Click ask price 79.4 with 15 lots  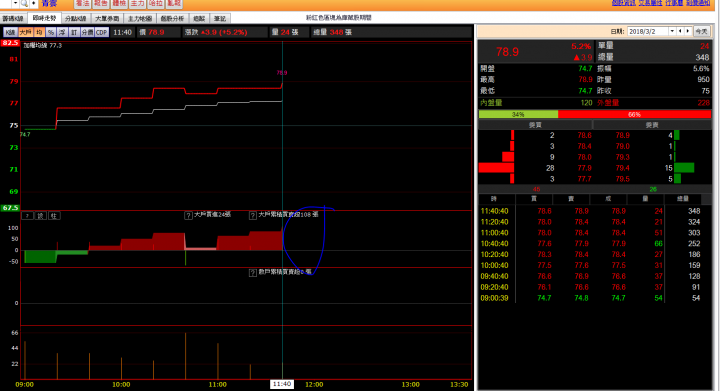[623, 168]
